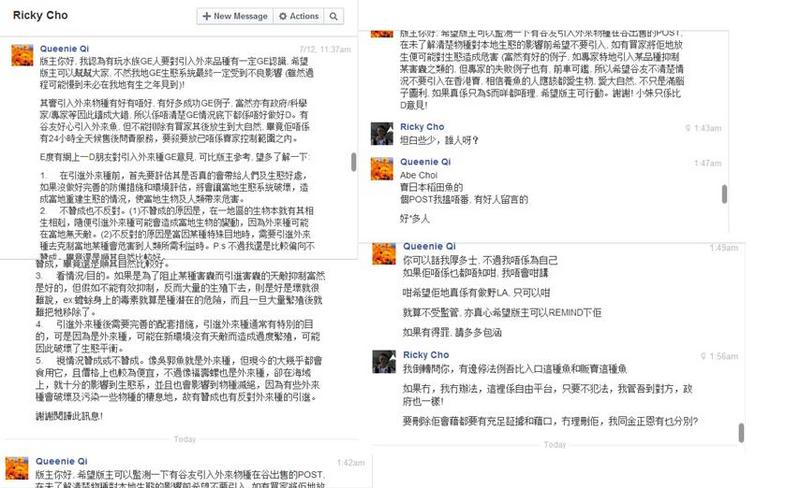Open Queenie Qi name link at 11:37am
Image resolution: width=800 pixels, height=488 pixels.
(x=64, y=48)
